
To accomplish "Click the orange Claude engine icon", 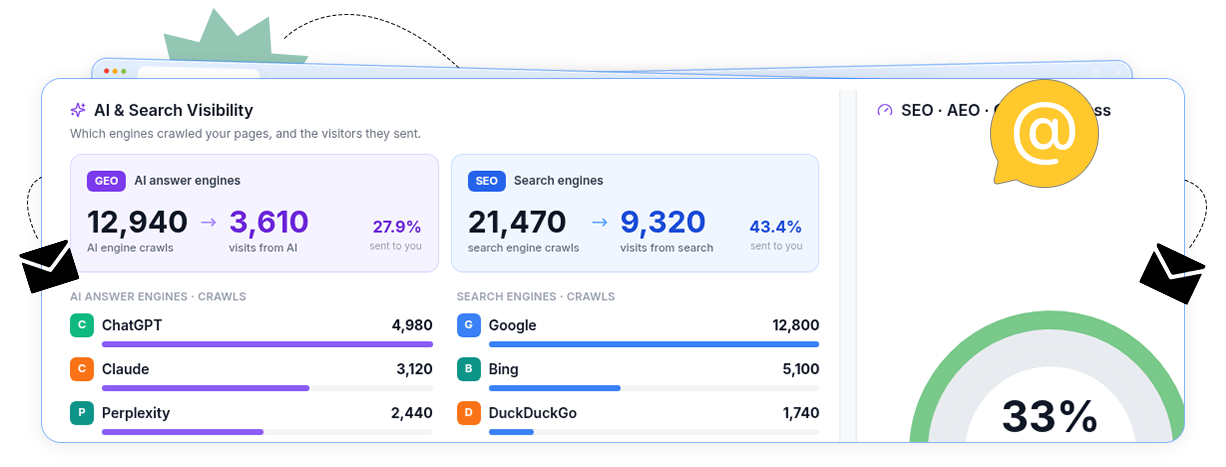I will click(81, 369).
